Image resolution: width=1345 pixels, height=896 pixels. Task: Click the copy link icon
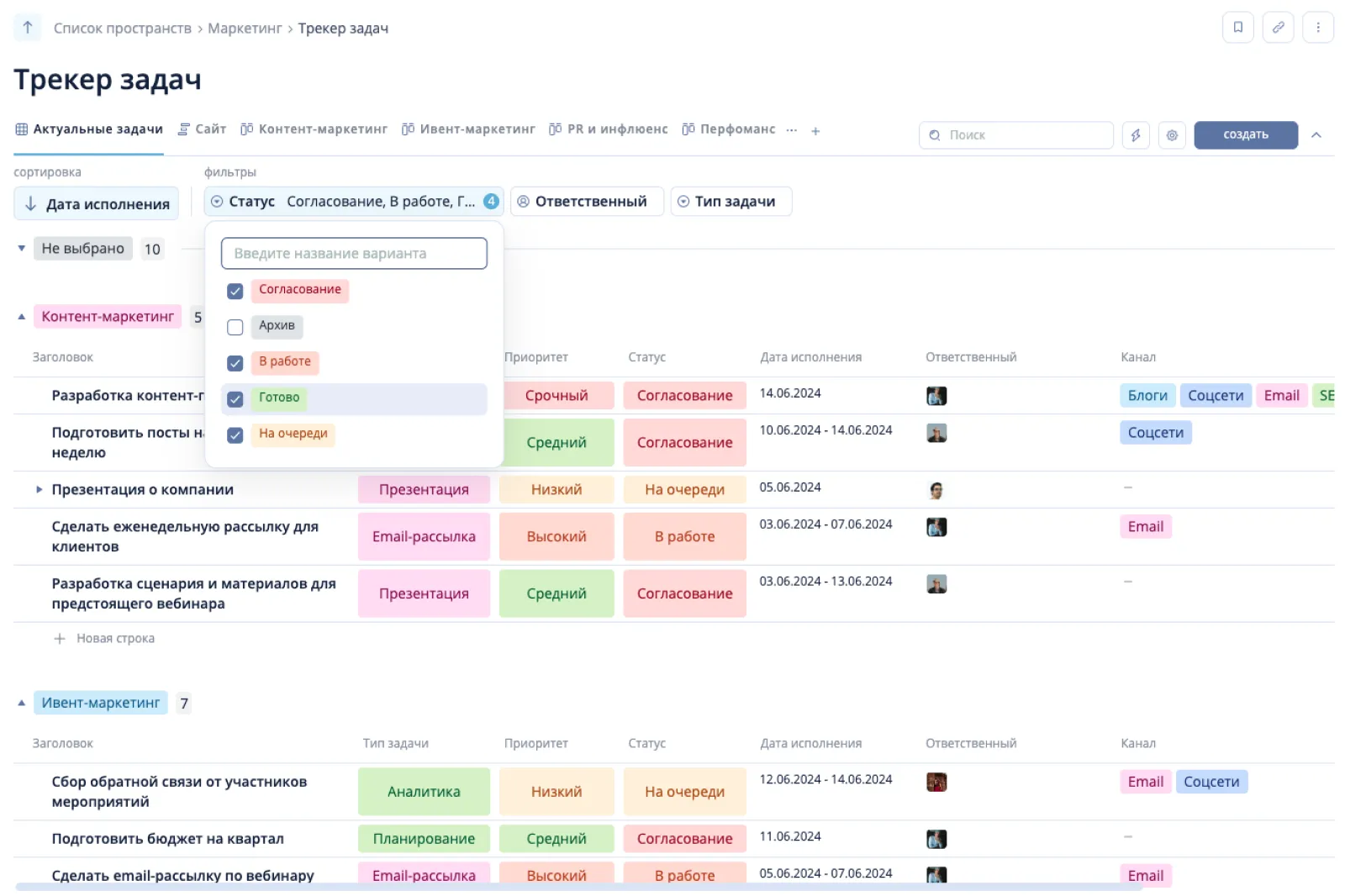point(1278,28)
